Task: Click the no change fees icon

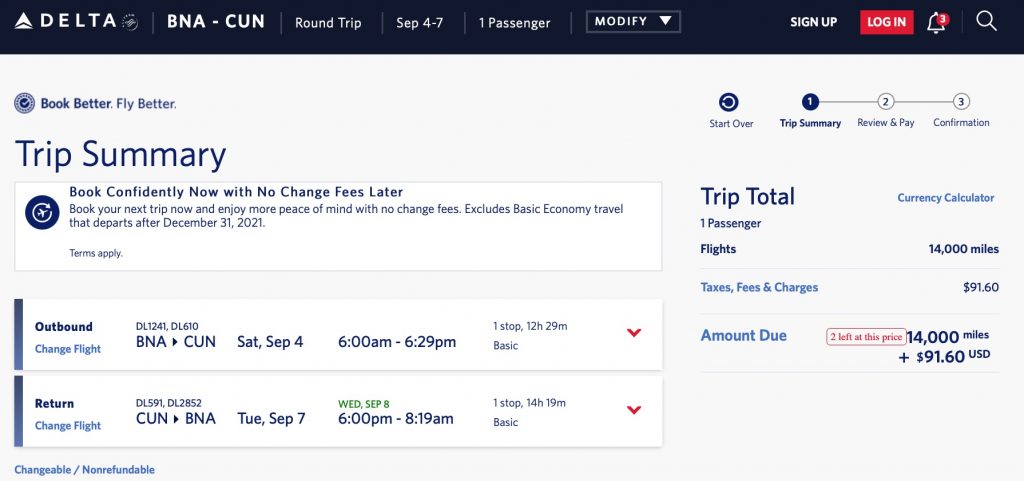Action: coord(42,212)
